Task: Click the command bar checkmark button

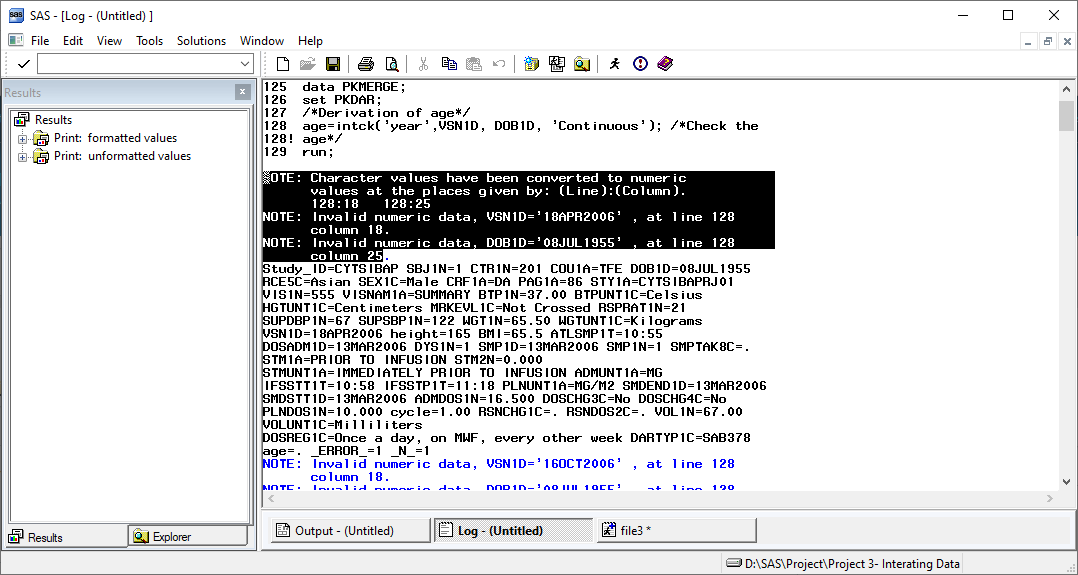Action: click(x=23, y=64)
